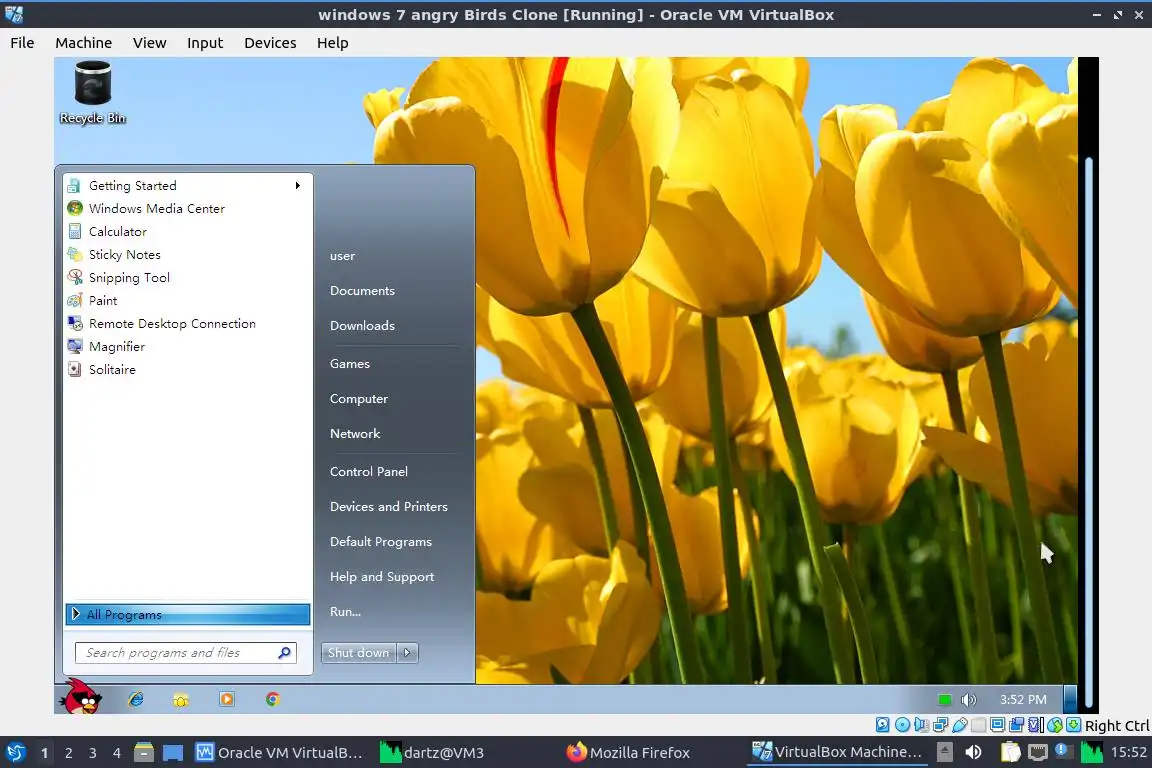Click the Shut down button
The width and height of the screenshot is (1152, 768).
359,653
